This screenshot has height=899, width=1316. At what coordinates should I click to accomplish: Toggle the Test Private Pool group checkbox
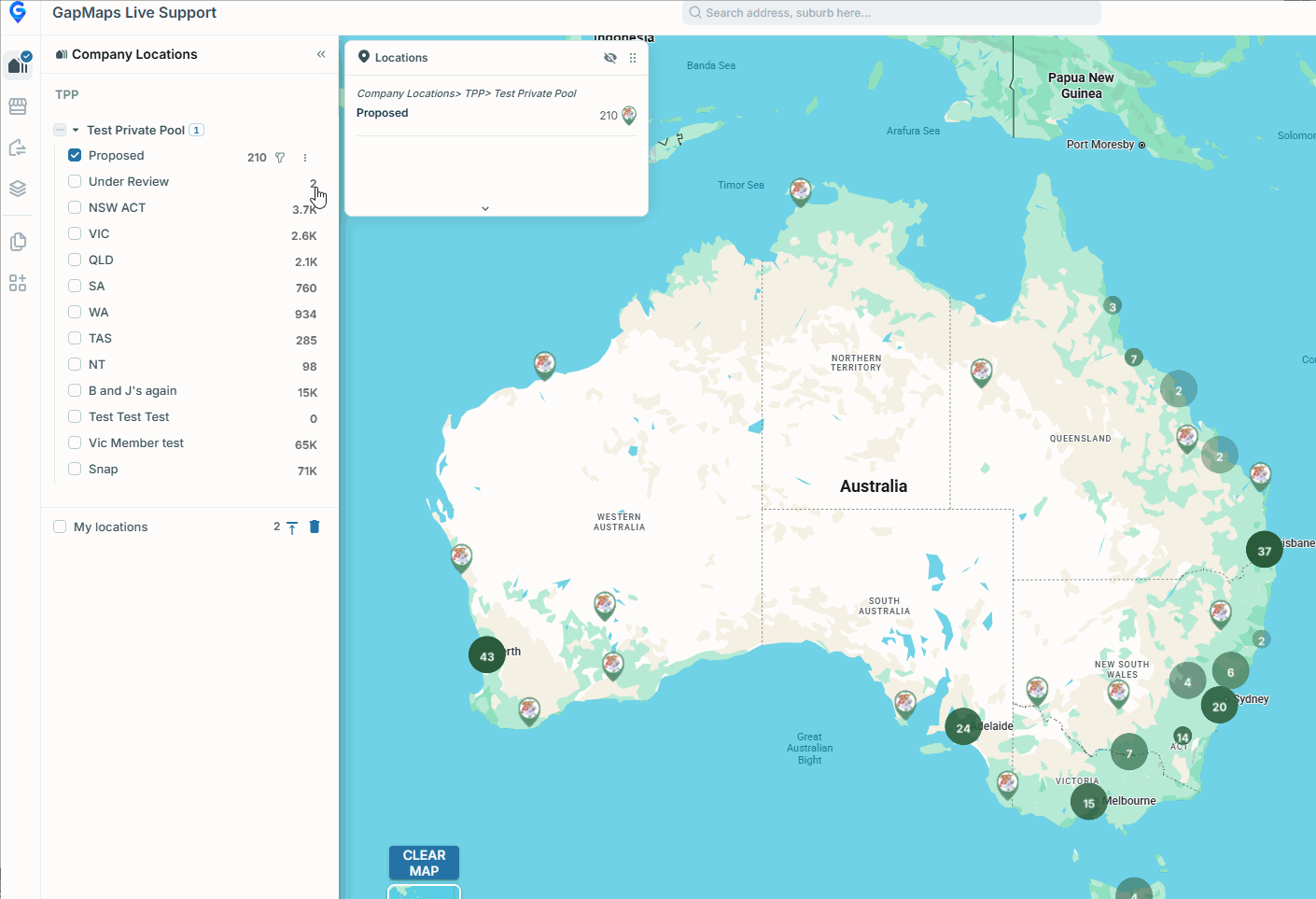click(x=60, y=130)
